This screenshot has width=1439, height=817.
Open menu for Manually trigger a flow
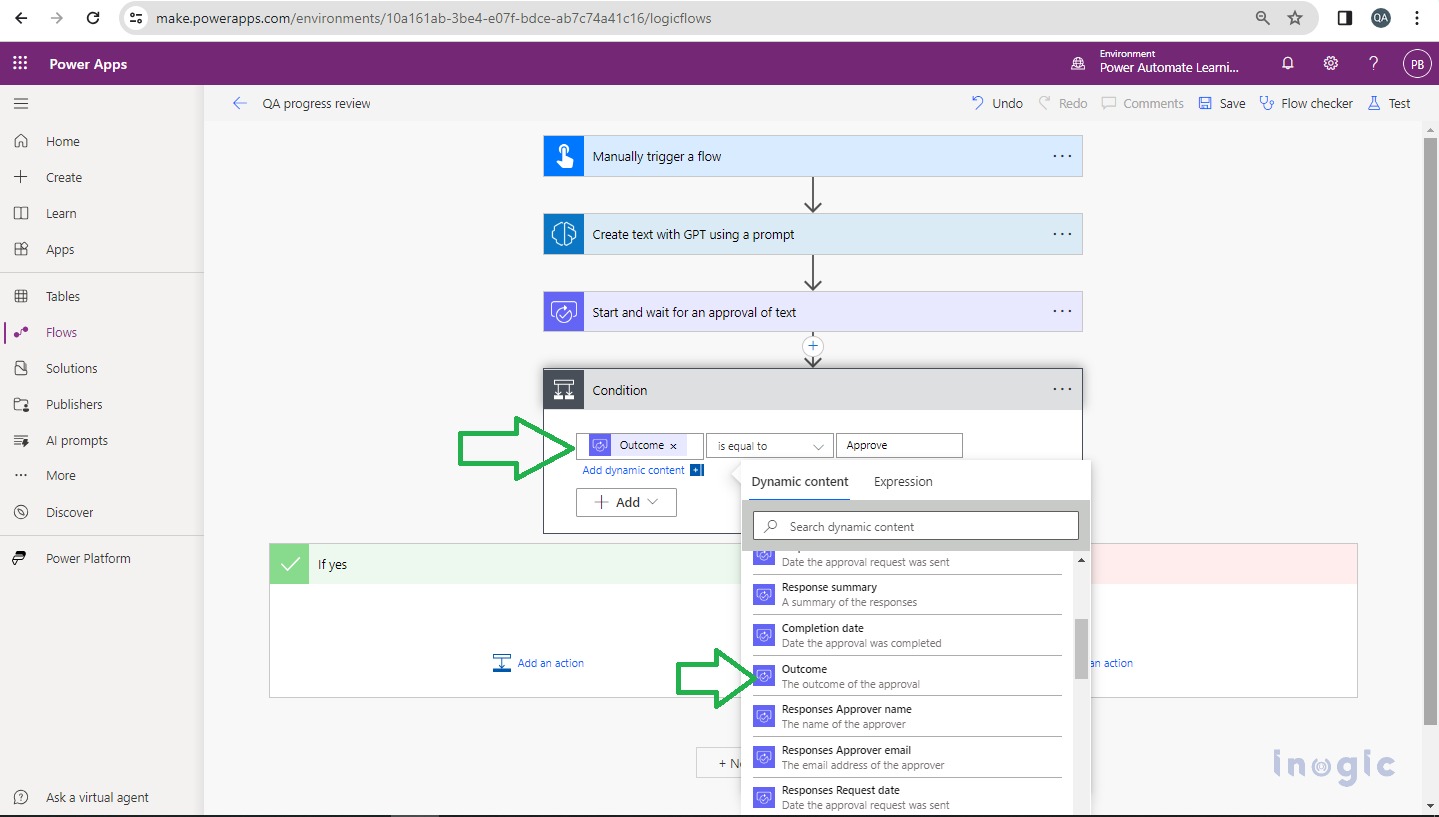coord(1062,156)
